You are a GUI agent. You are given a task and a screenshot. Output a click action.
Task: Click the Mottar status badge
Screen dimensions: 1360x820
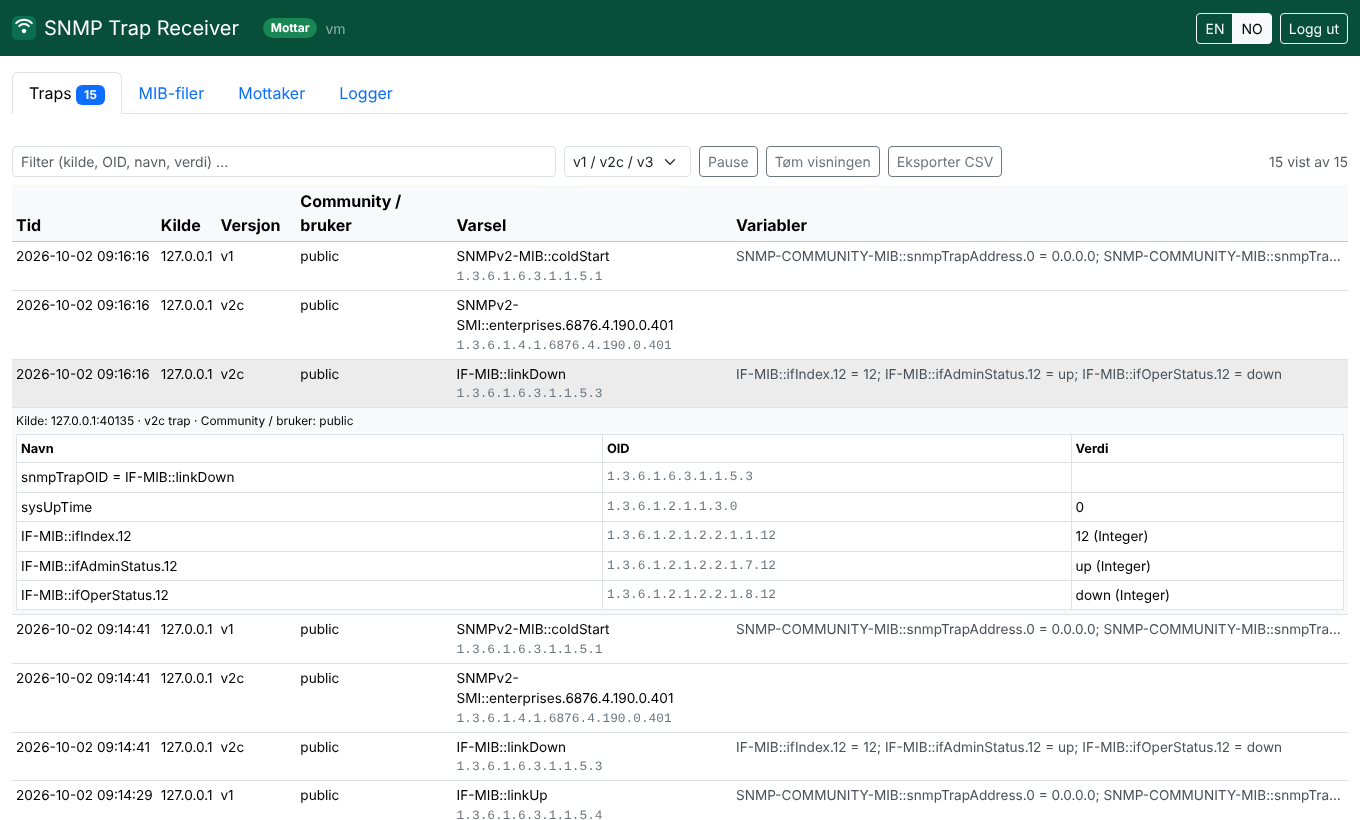290,28
